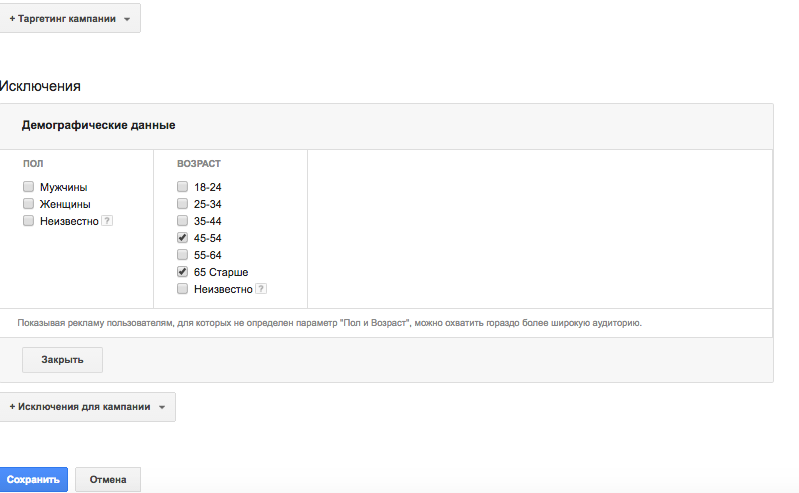Check the 55-64 age checkbox
799x493 pixels.
click(x=182, y=254)
